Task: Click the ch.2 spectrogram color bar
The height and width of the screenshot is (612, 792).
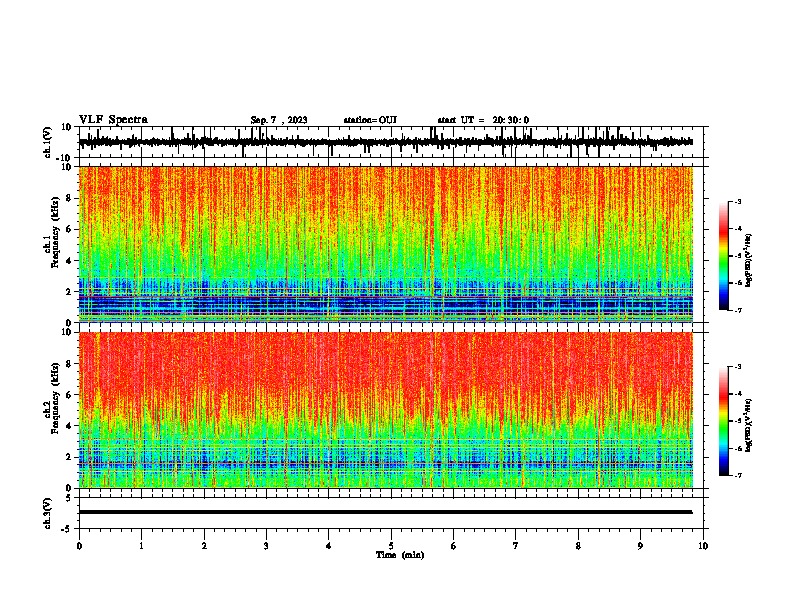Action: click(724, 421)
